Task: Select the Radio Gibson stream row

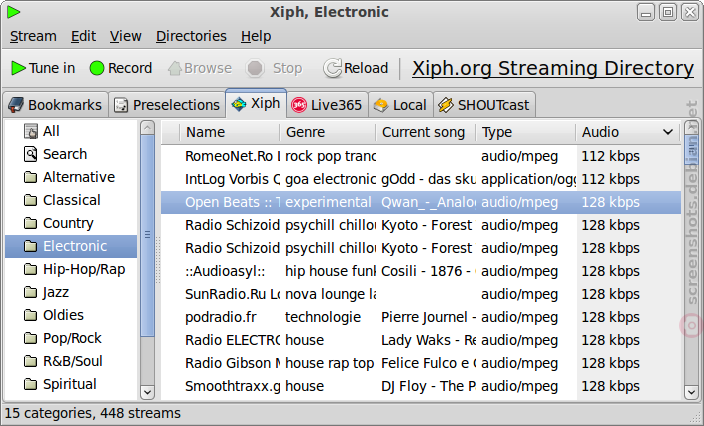Action: point(421,363)
